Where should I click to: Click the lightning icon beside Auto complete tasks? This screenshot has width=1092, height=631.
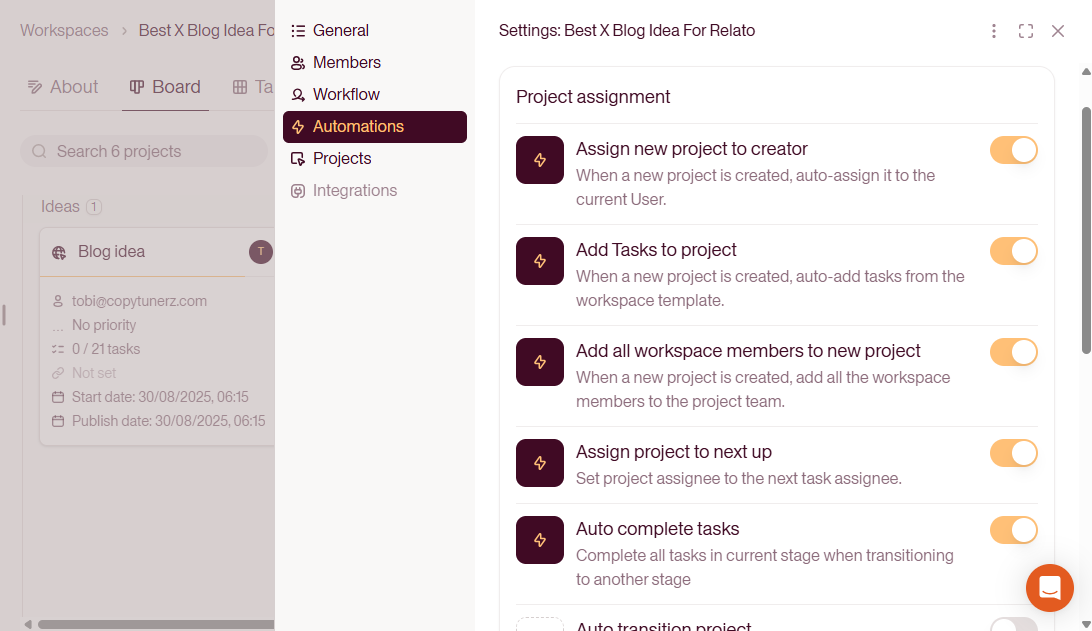click(x=540, y=540)
